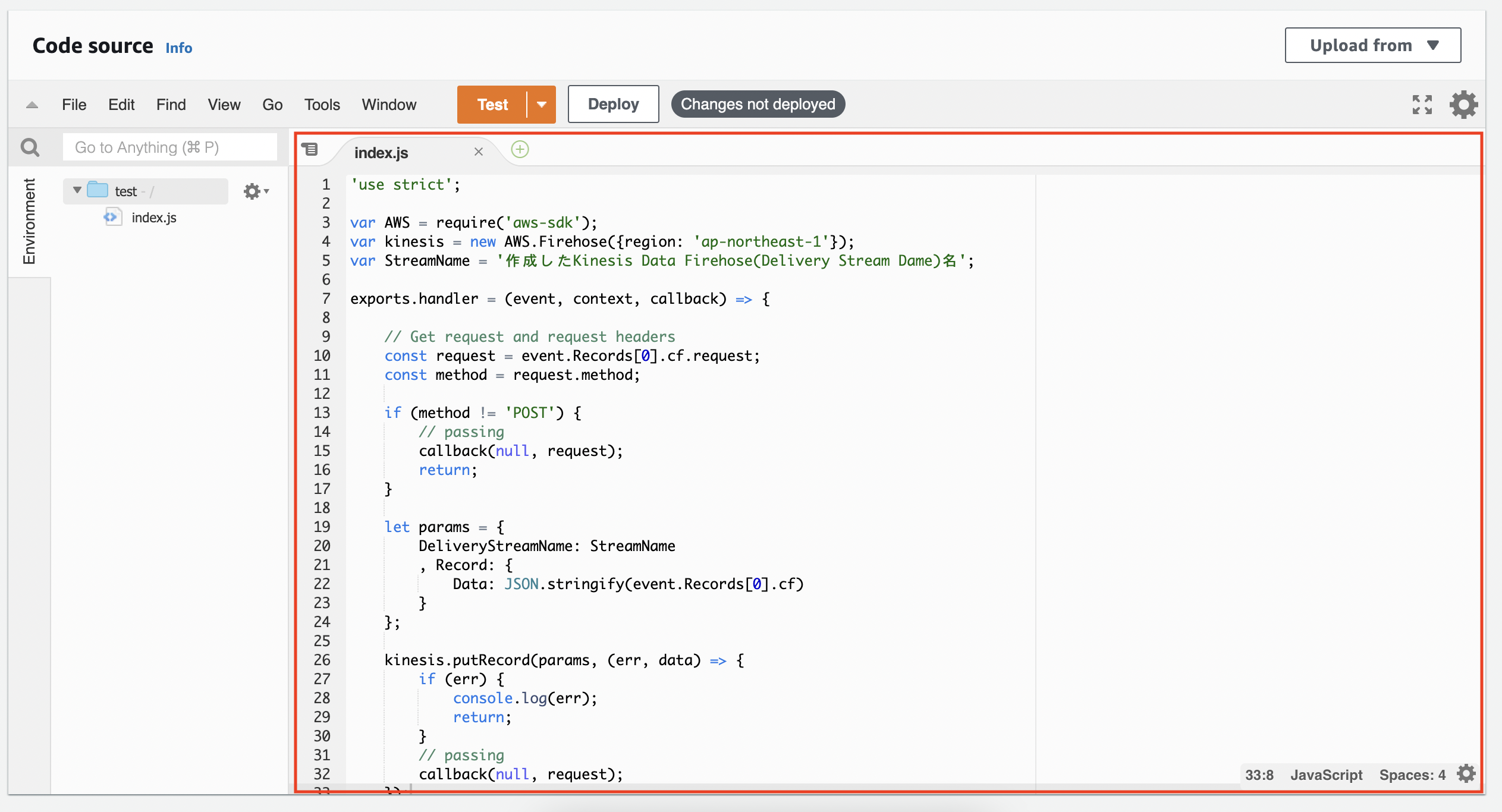Click the search magnifier icon in sidebar
The image size is (1502, 812).
[x=30, y=147]
